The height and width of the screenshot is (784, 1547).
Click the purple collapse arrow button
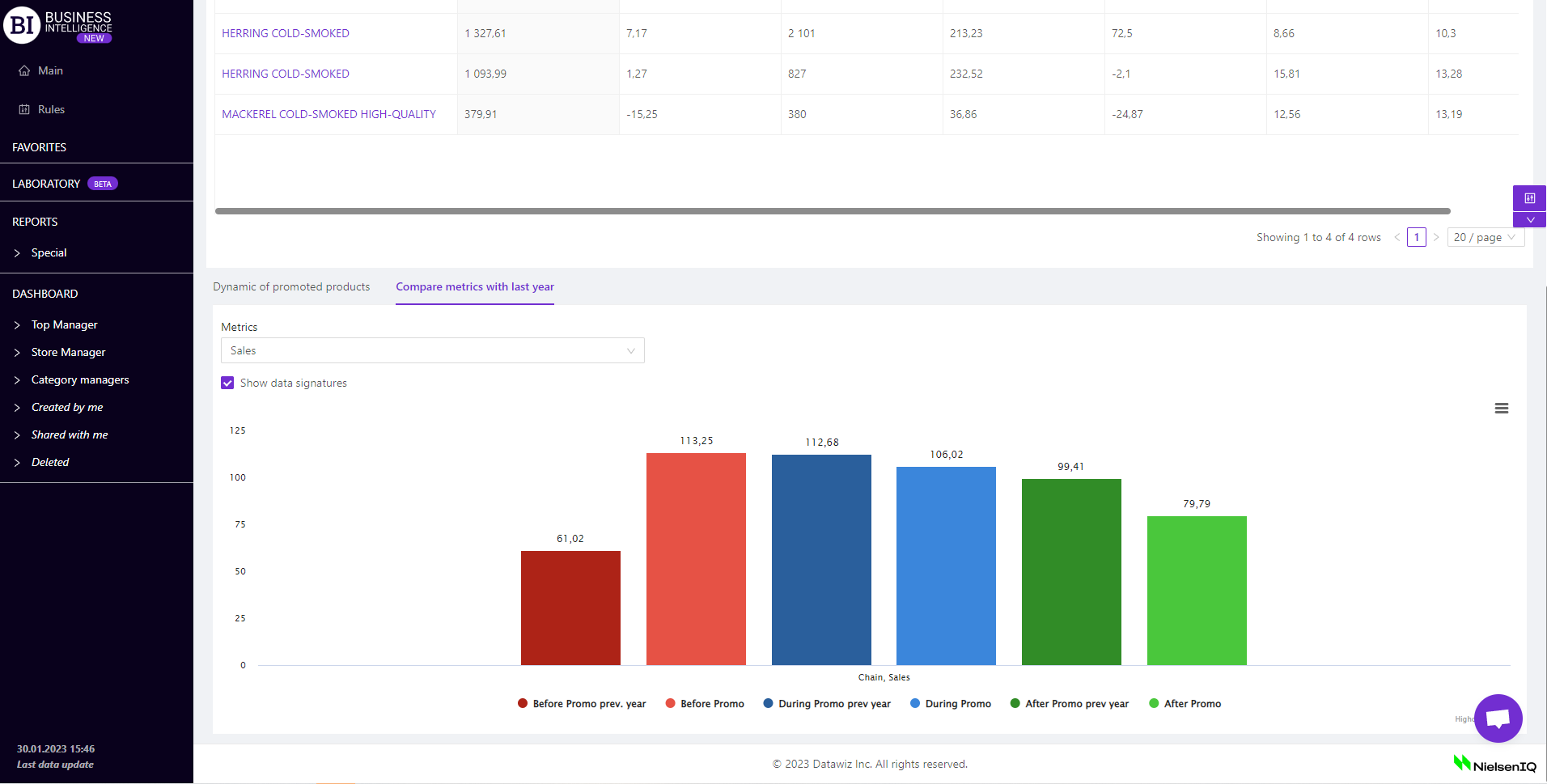(x=1529, y=220)
